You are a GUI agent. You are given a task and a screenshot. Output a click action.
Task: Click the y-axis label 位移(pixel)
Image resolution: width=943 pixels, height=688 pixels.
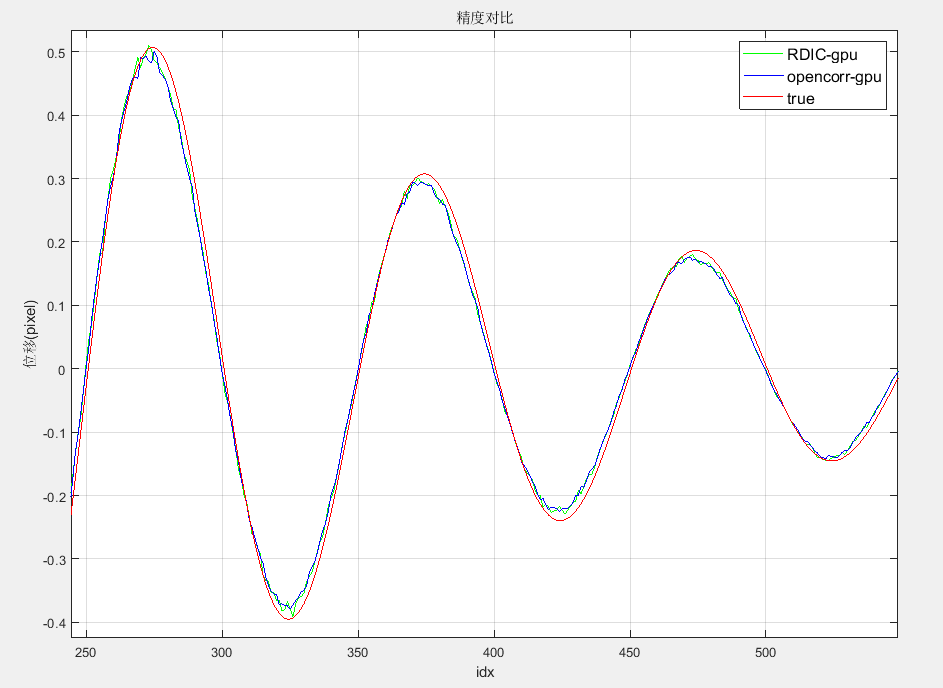[30, 335]
